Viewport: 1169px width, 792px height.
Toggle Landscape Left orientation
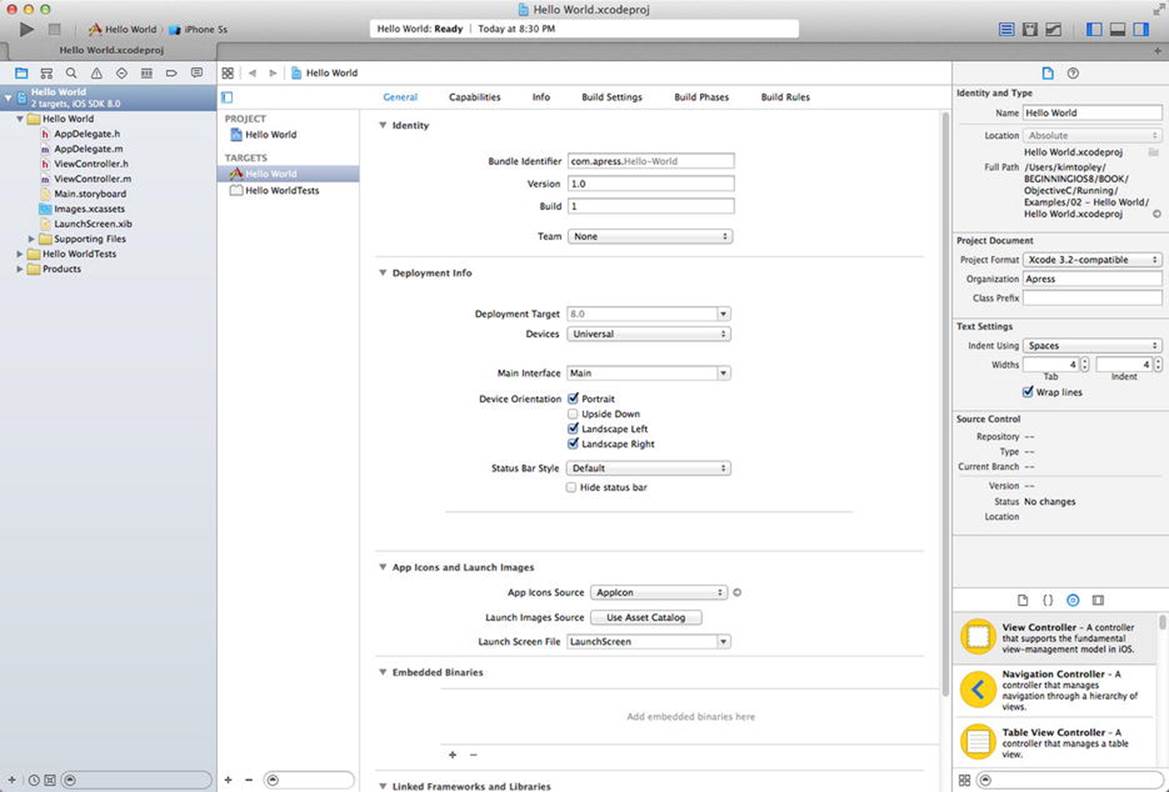pos(573,429)
